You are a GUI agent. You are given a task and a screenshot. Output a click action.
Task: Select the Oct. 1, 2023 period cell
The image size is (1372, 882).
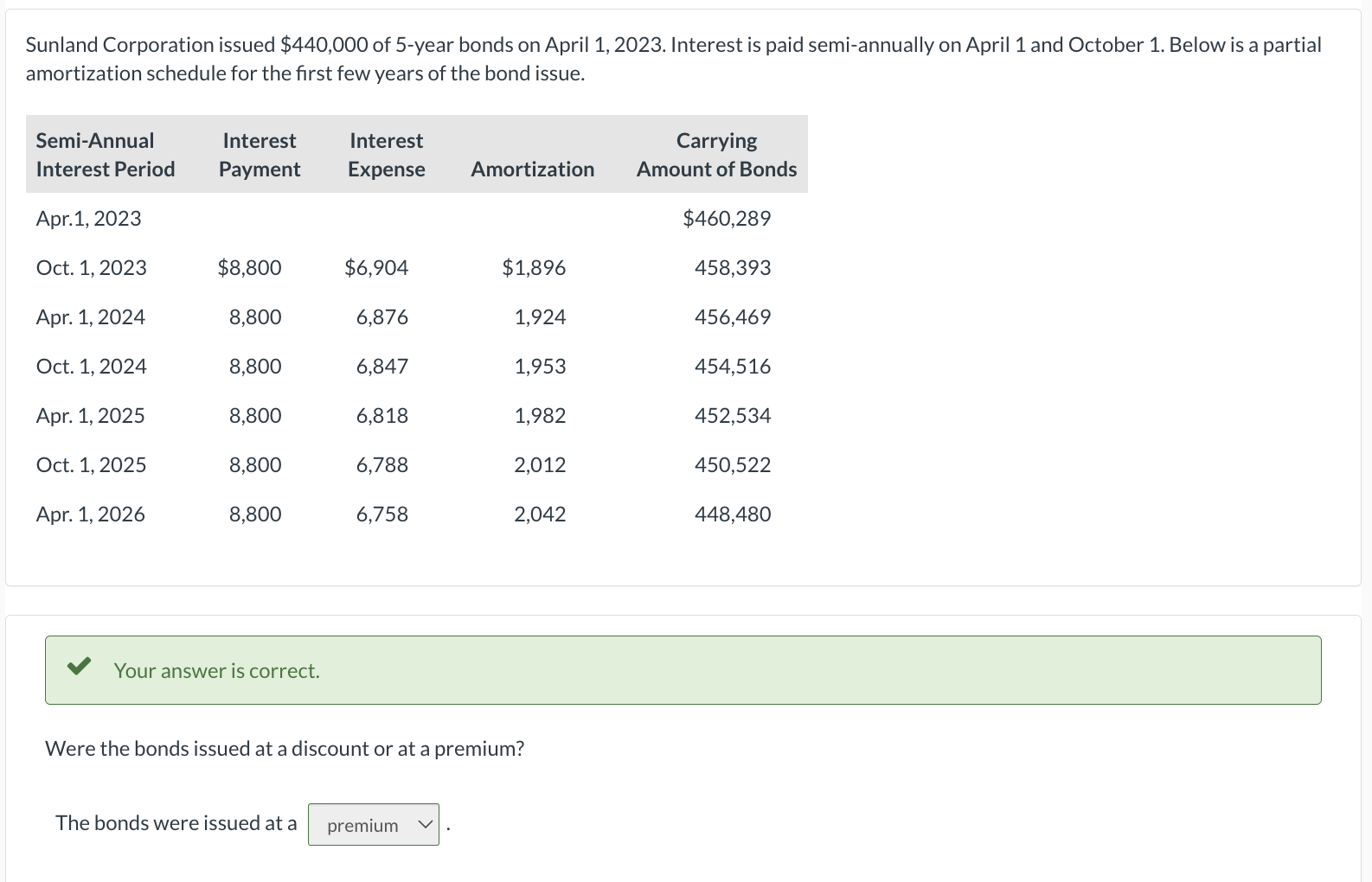pyautogui.click(x=92, y=268)
